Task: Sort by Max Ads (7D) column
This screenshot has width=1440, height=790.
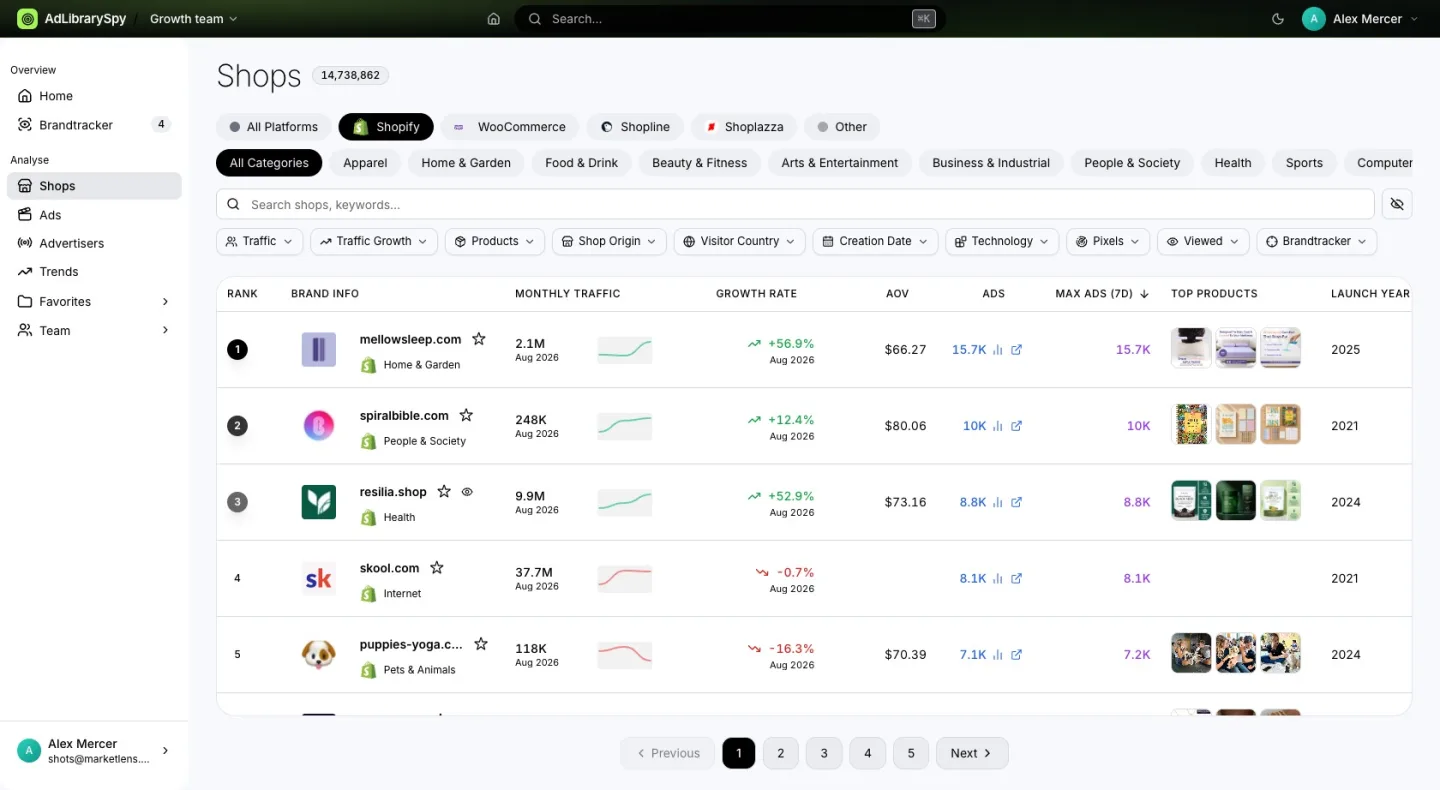Action: pos(1102,294)
